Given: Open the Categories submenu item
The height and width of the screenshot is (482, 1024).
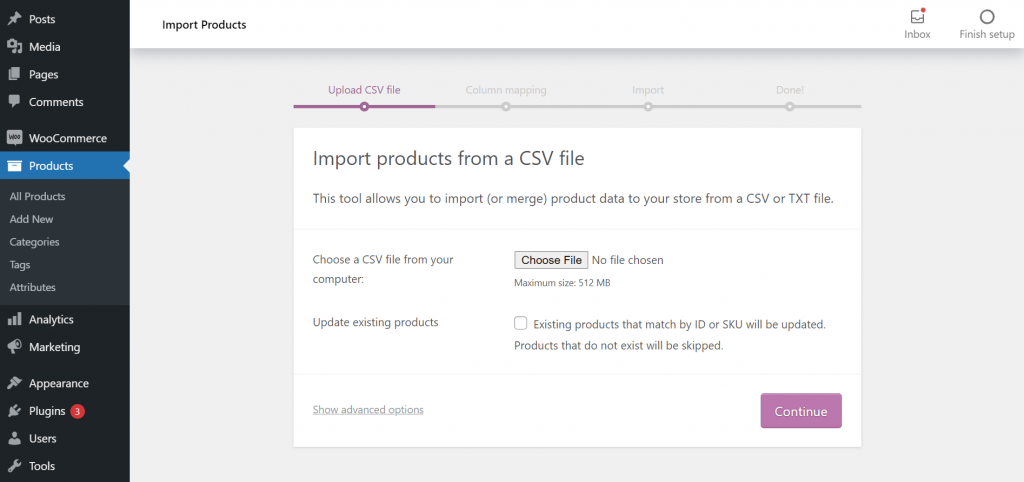Looking at the screenshot, I should point(34,242).
